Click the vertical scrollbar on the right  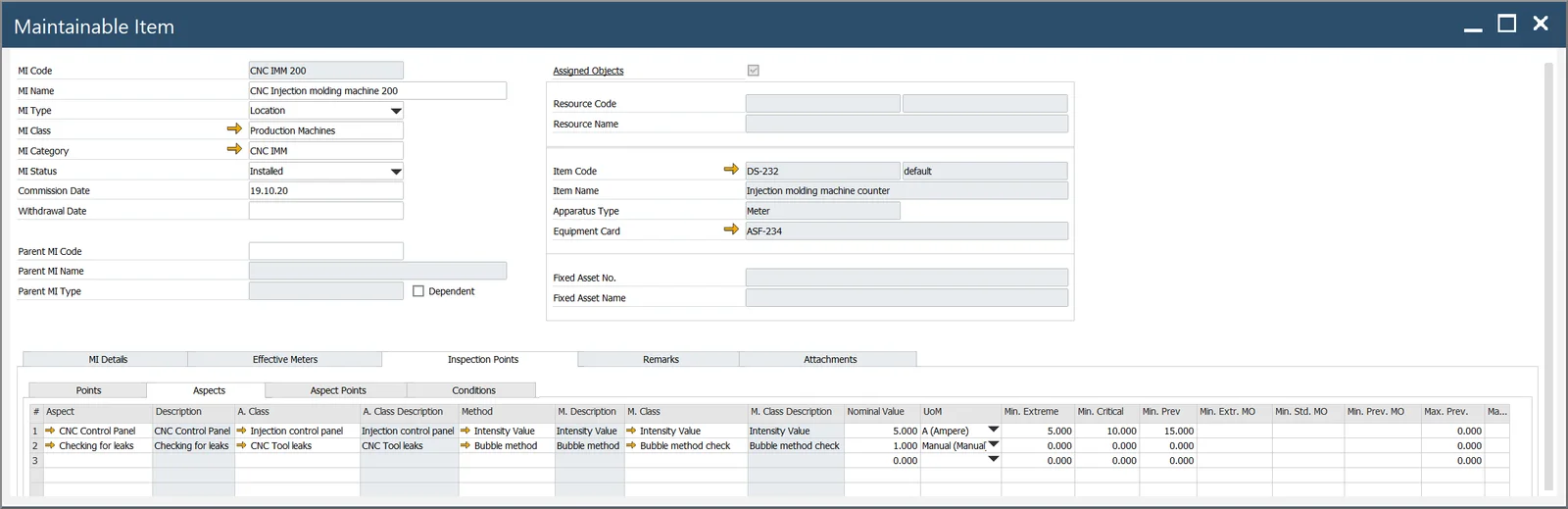pyautogui.click(x=1548, y=275)
